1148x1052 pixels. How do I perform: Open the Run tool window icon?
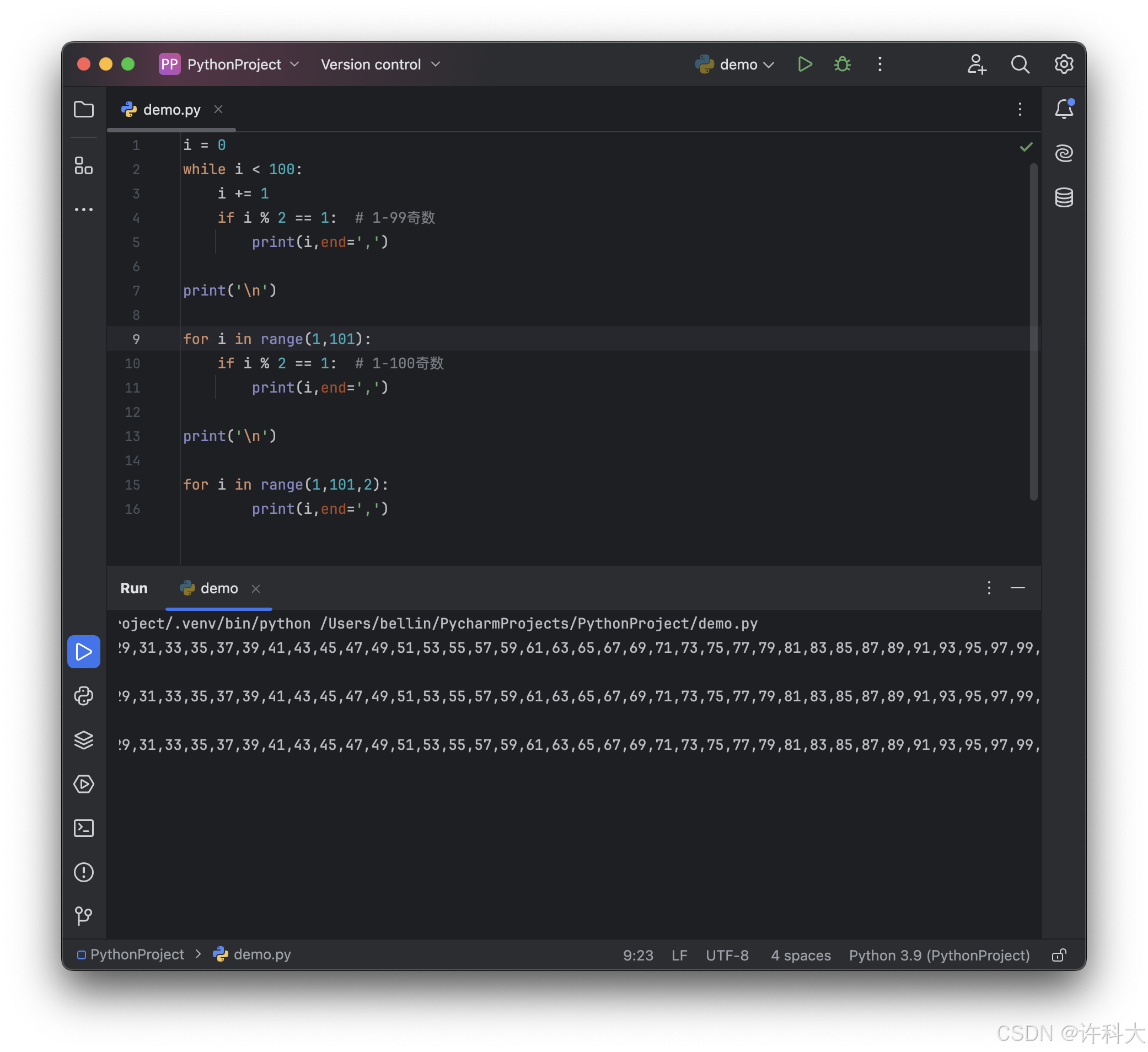(x=84, y=652)
